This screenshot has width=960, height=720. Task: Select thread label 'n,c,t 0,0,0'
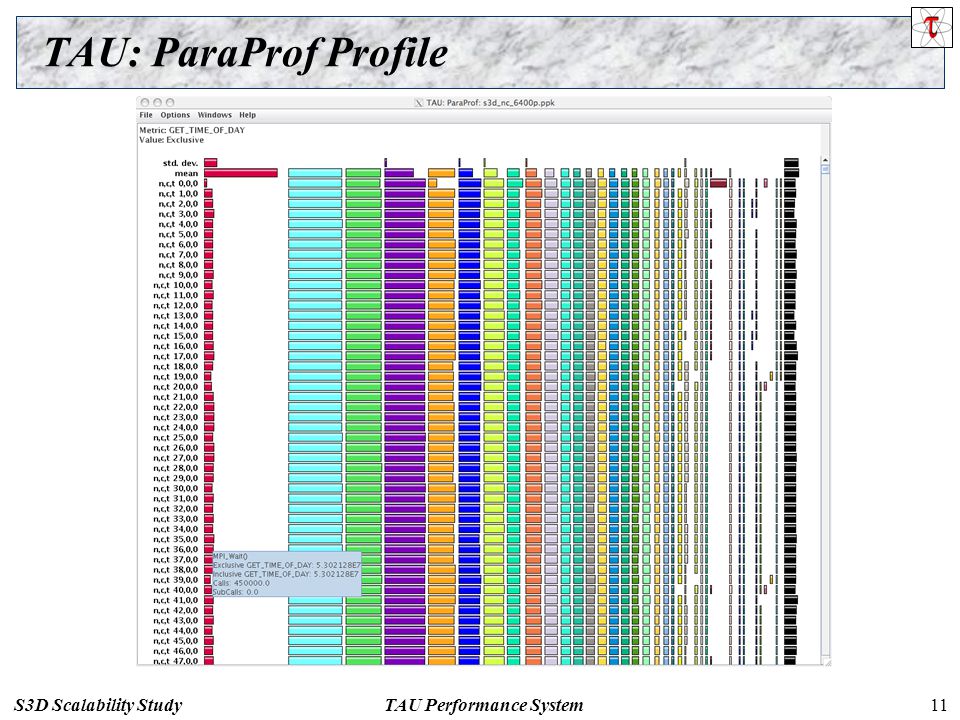178,183
